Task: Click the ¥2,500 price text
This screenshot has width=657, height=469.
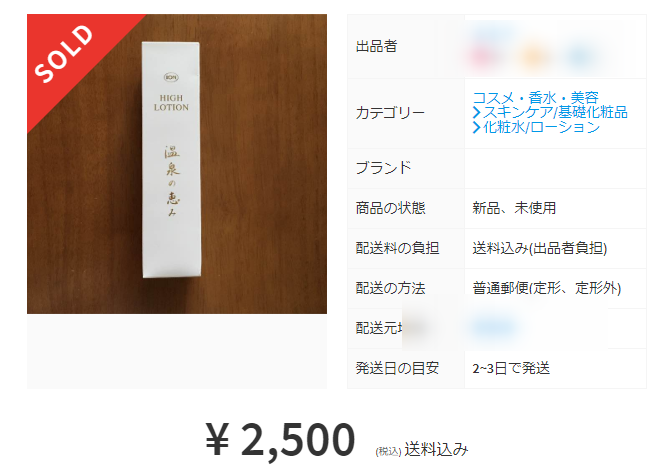Action: 280,440
